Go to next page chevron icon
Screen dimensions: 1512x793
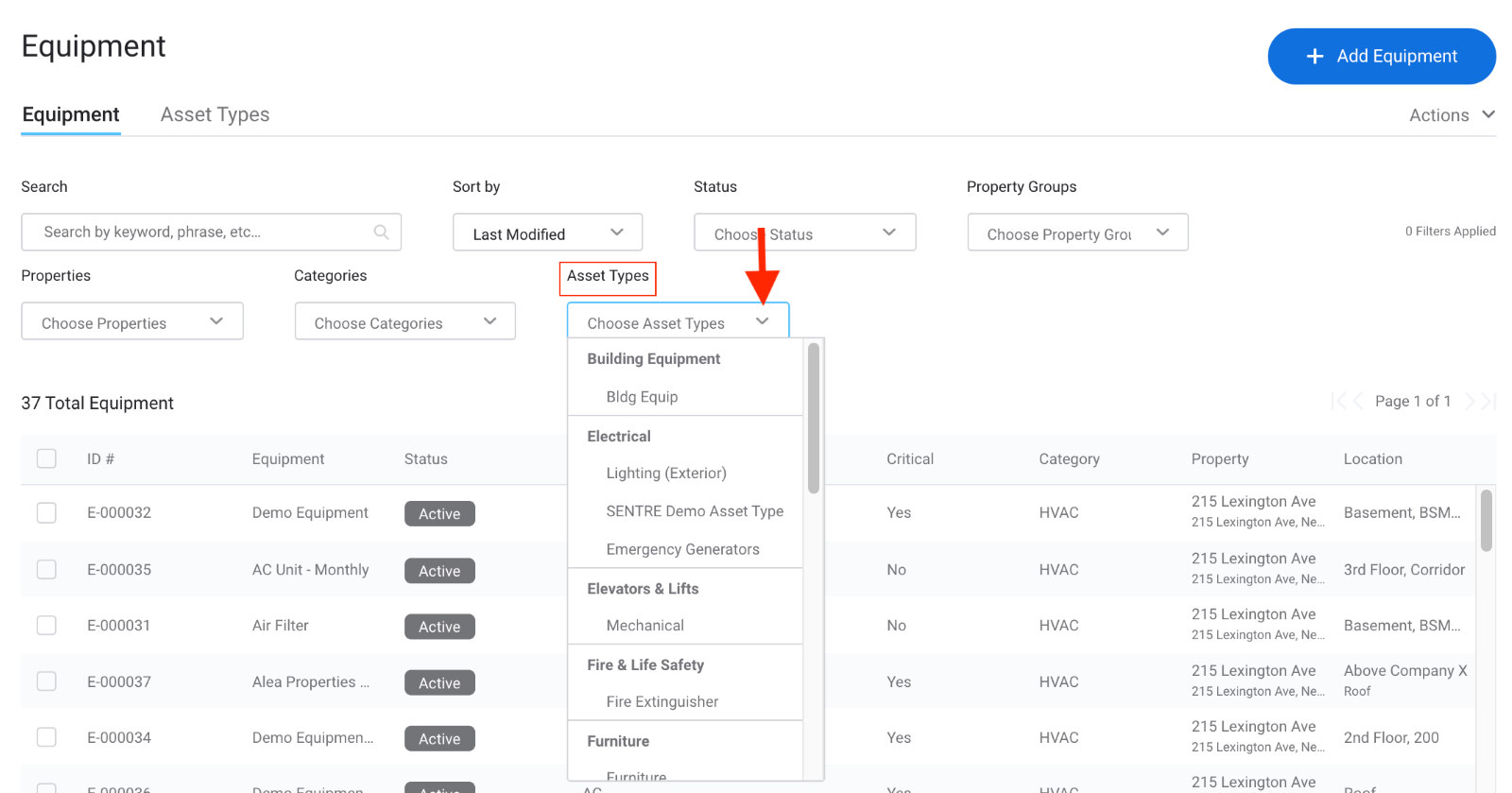[1469, 402]
